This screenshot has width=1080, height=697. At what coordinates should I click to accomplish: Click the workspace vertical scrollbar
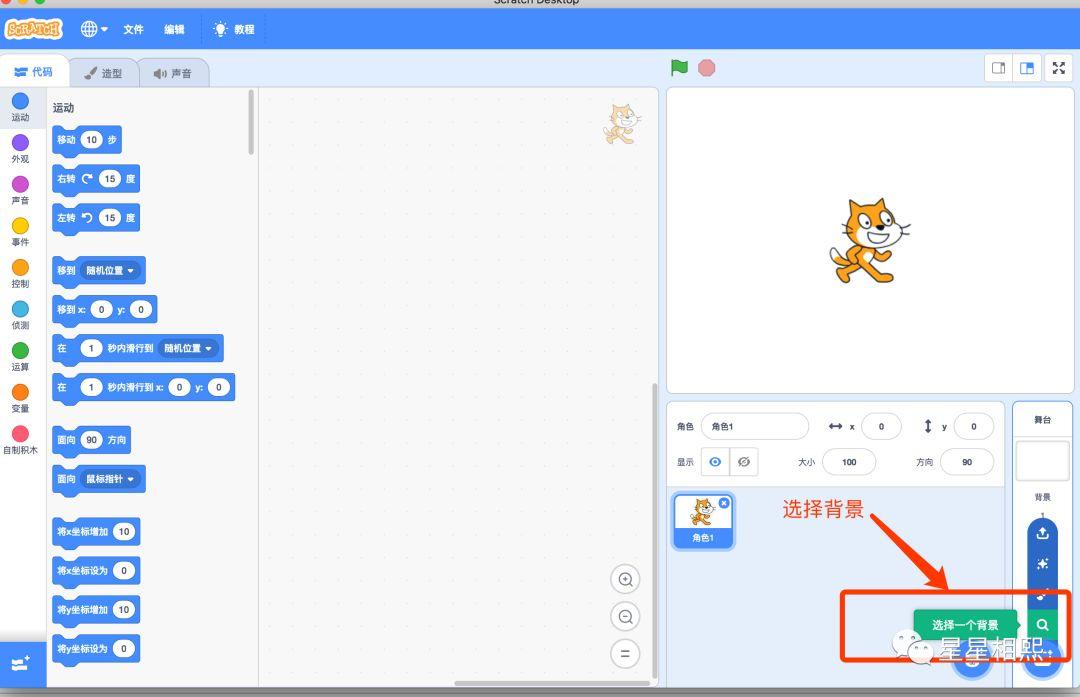654,530
